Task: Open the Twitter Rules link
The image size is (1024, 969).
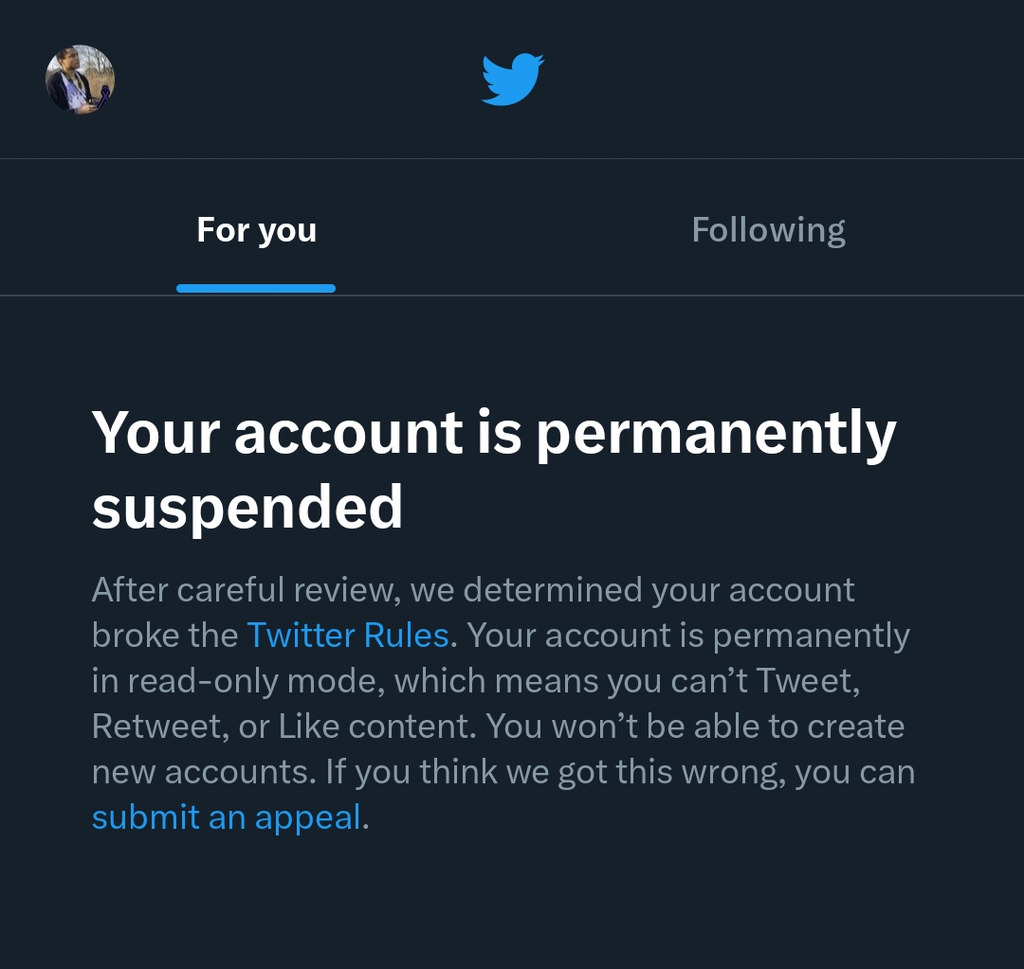Action: pyautogui.click(x=347, y=635)
